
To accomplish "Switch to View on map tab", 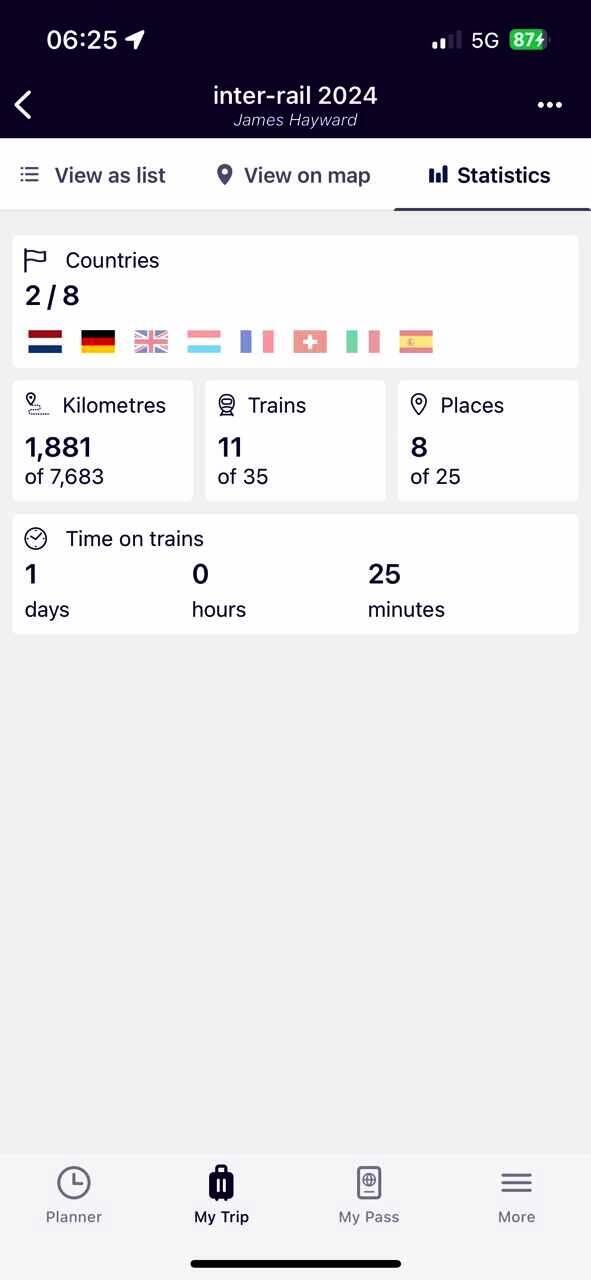I will [x=293, y=175].
